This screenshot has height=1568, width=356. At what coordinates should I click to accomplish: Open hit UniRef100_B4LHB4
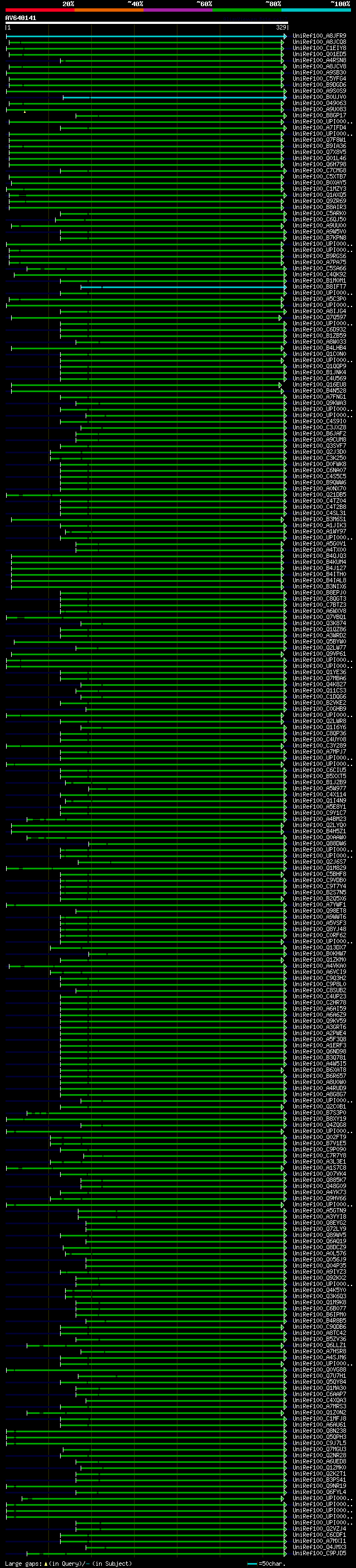tap(319, 348)
